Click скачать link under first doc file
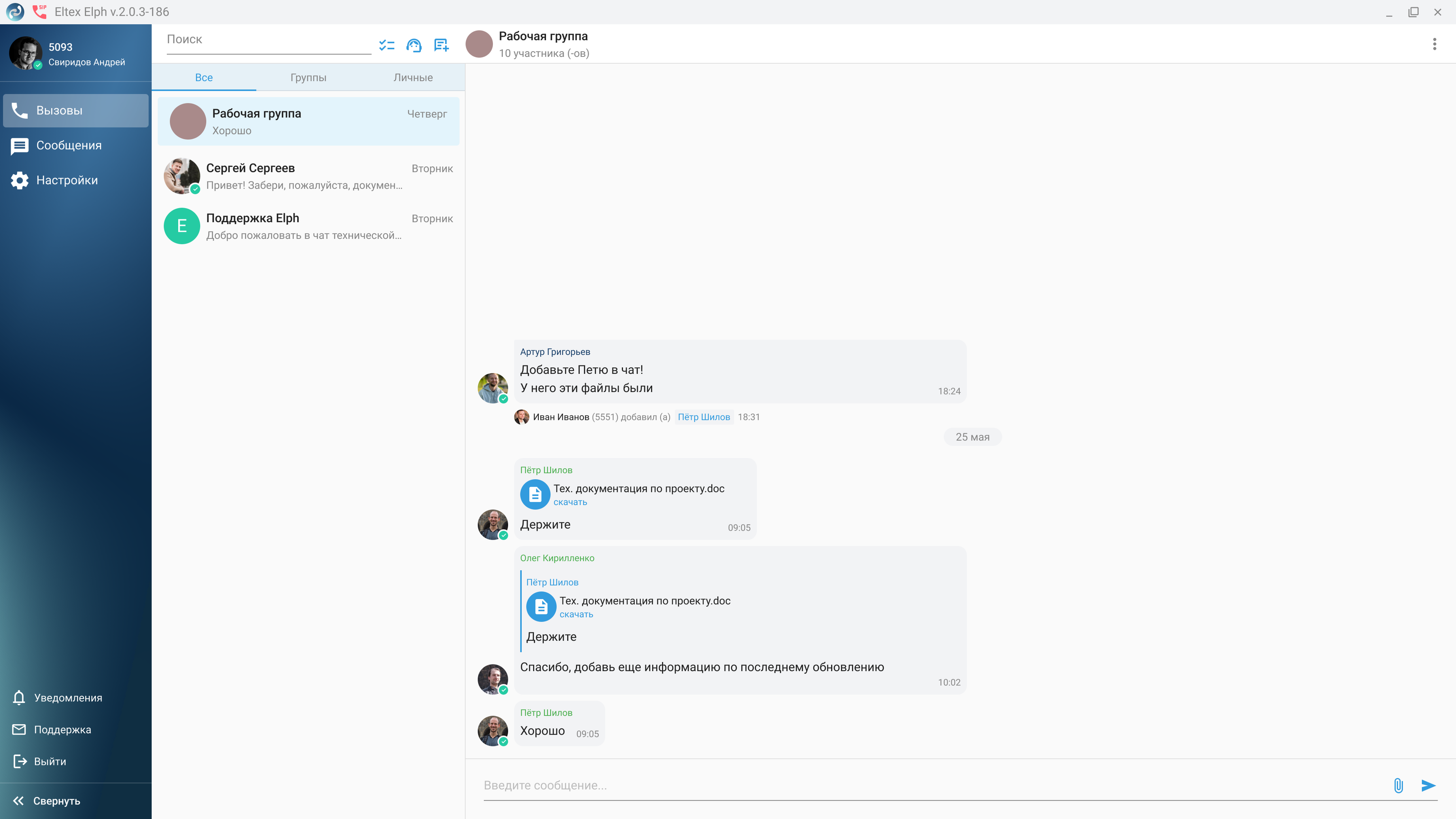The height and width of the screenshot is (819, 1456). [x=570, y=502]
